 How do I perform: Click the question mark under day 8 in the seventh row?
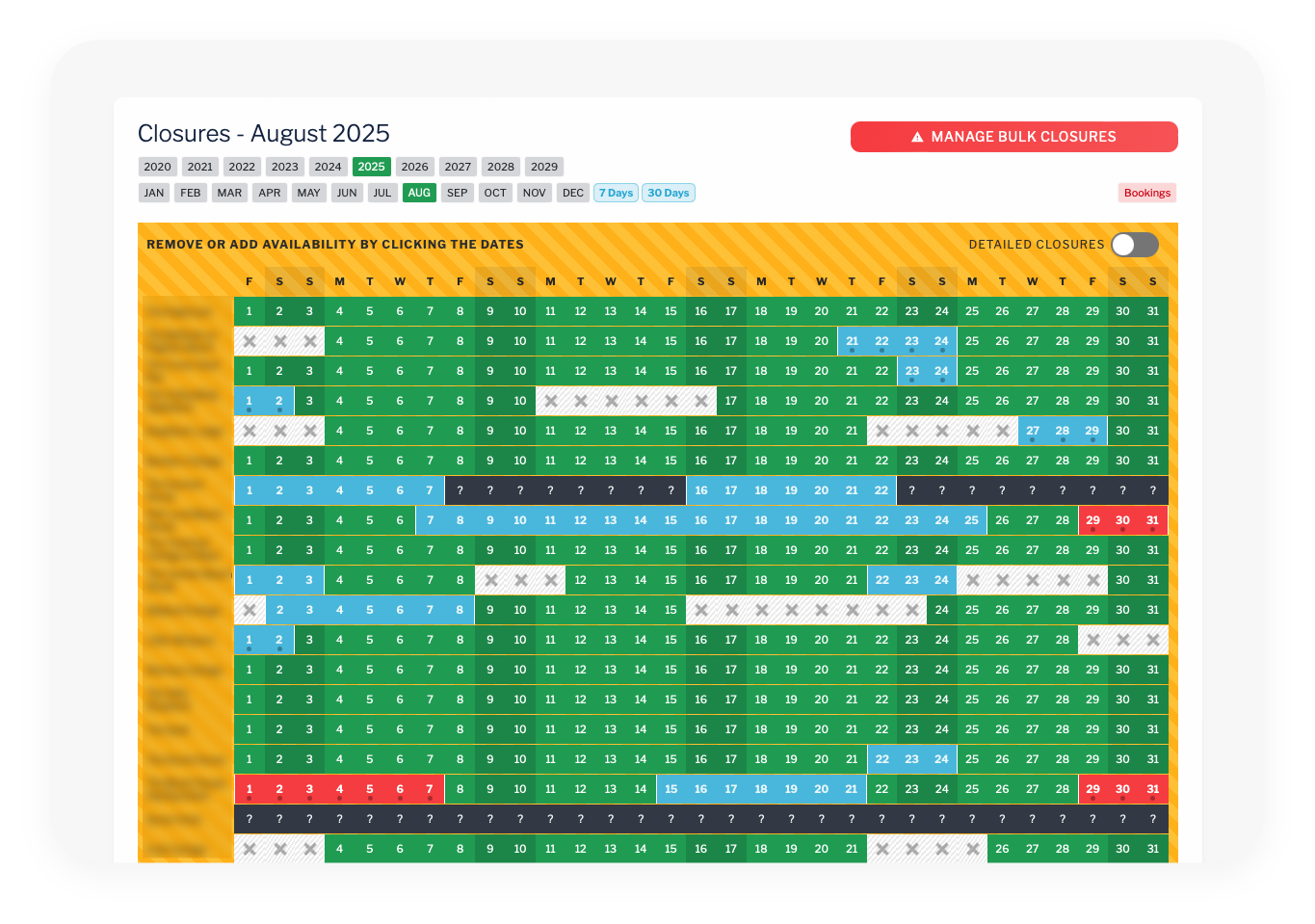point(460,490)
